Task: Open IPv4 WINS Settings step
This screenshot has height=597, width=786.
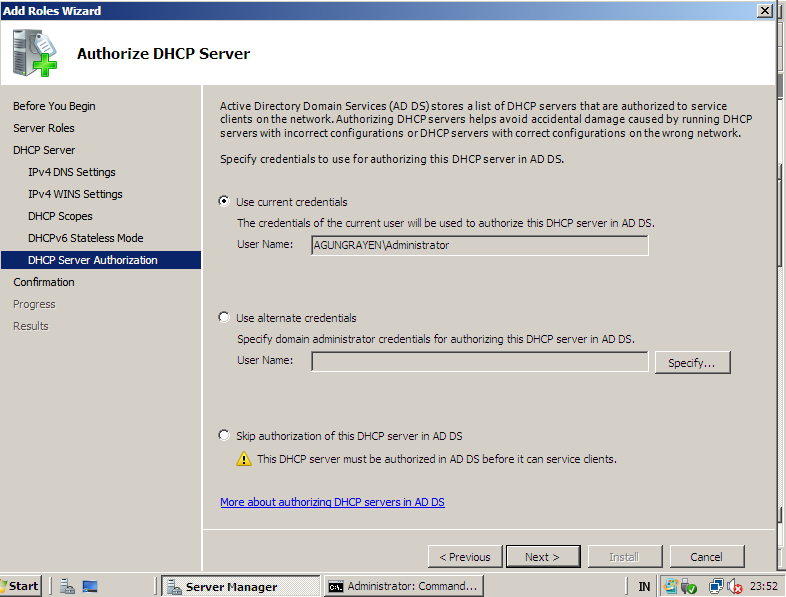Action: coord(75,194)
